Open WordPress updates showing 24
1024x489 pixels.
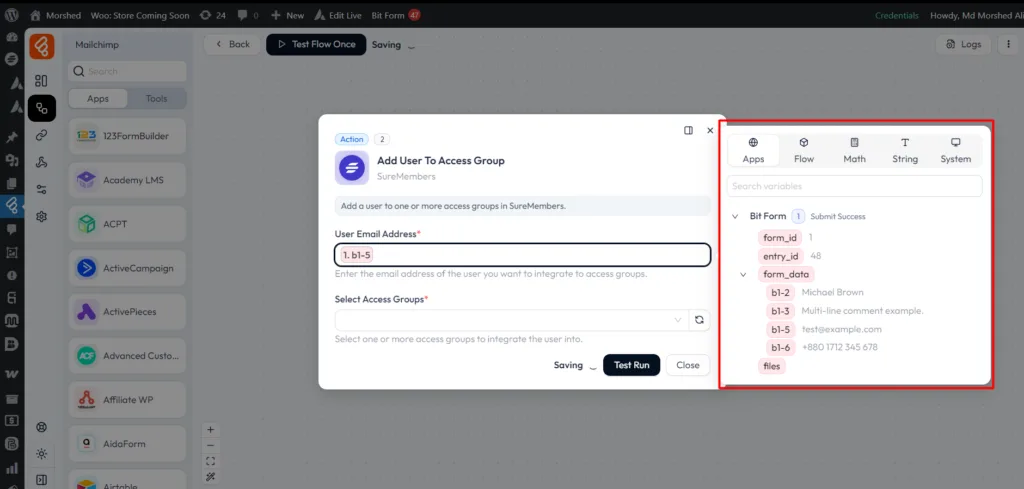[212, 15]
